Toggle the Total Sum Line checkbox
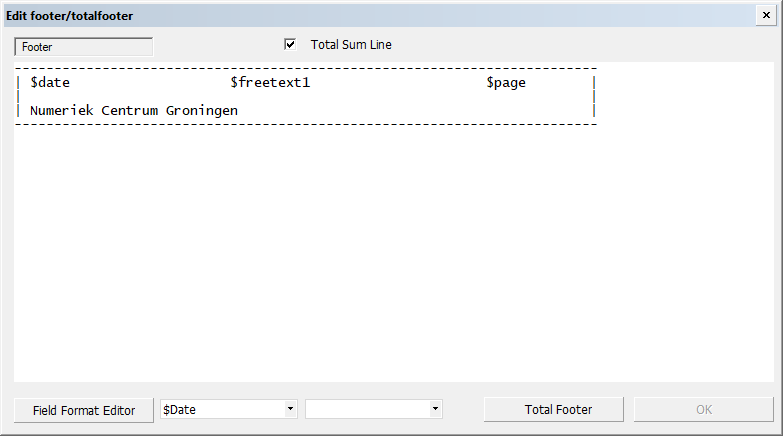The height and width of the screenshot is (436, 783). [290, 45]
